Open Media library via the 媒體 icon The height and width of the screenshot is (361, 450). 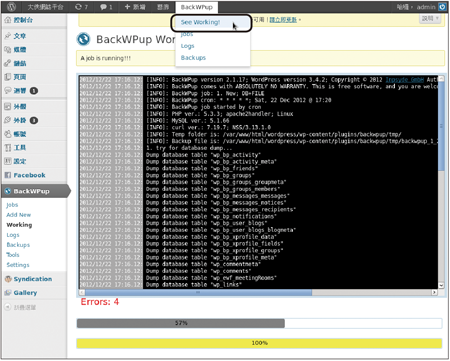(x=8, y=49)
